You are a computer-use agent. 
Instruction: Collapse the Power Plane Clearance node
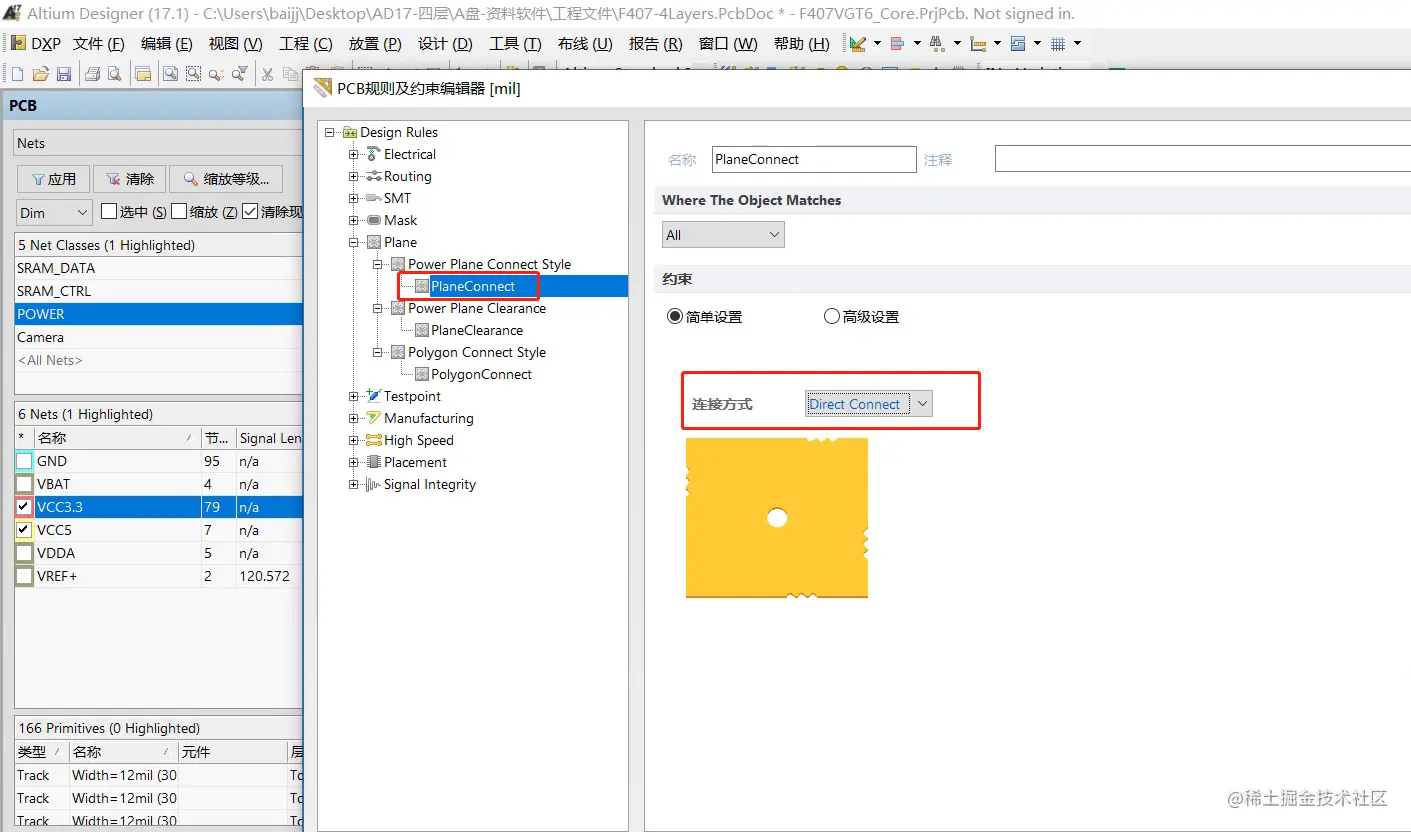[378, 308]
